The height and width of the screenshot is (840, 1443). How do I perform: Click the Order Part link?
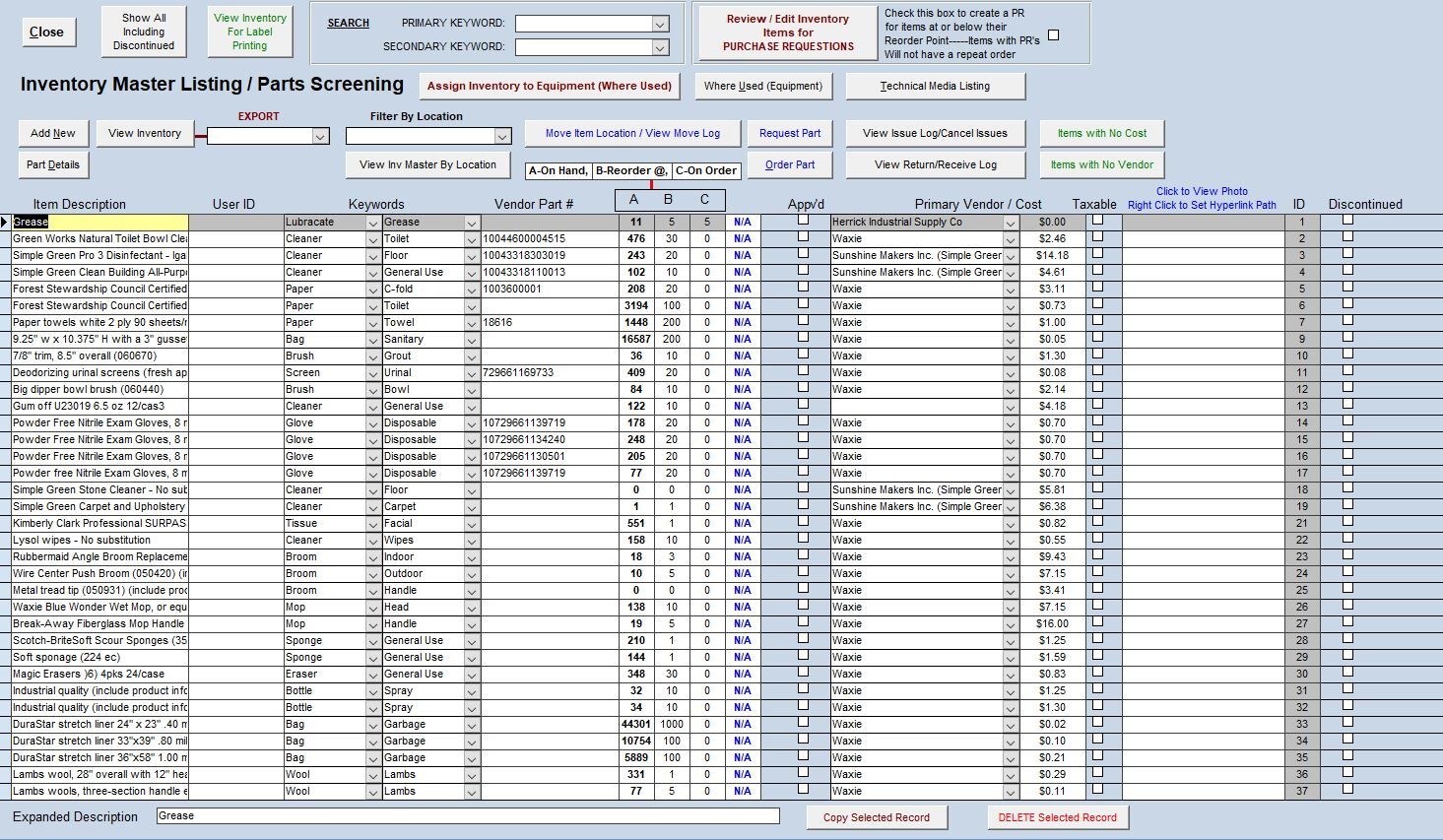pyautogui.click(x=790, y=164)
